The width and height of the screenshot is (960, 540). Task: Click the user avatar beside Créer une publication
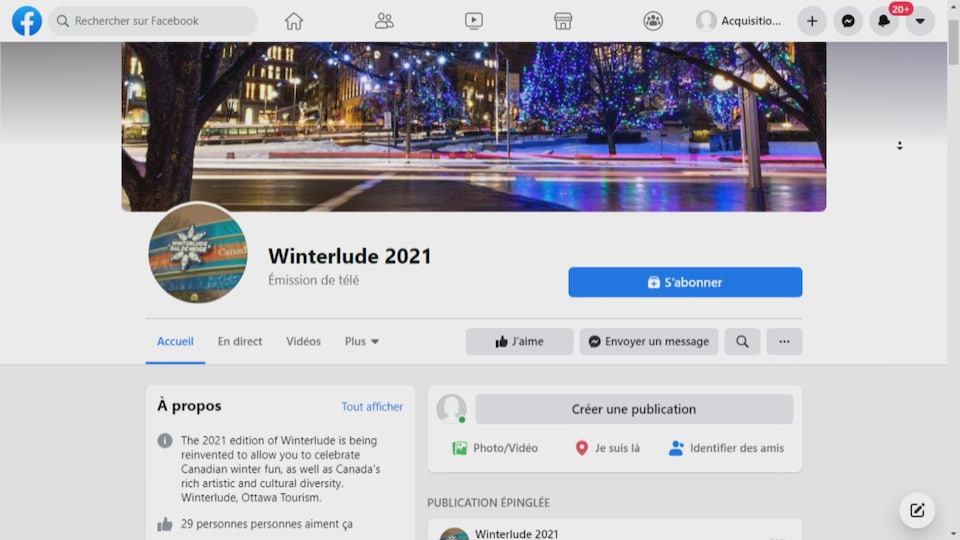point(451,408)
